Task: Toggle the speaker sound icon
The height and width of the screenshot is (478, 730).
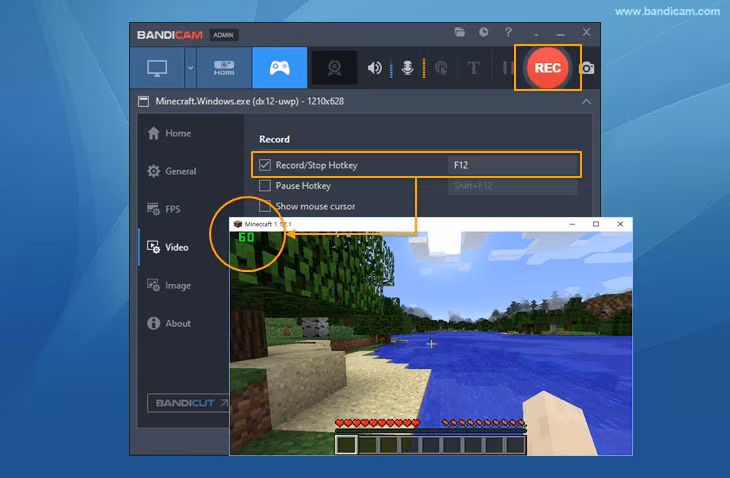Action: click(x=374, y=68)
